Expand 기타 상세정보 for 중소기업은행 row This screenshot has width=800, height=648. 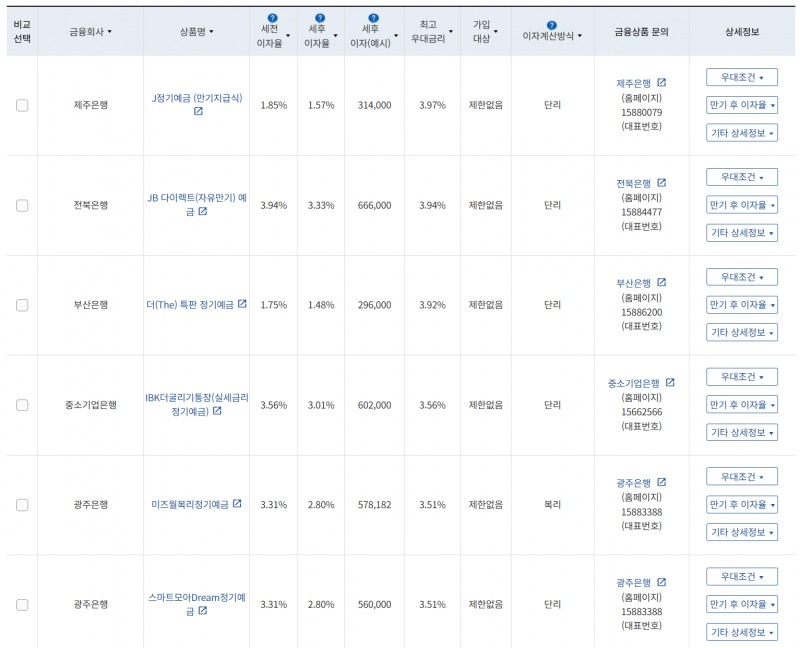point(742,433)
